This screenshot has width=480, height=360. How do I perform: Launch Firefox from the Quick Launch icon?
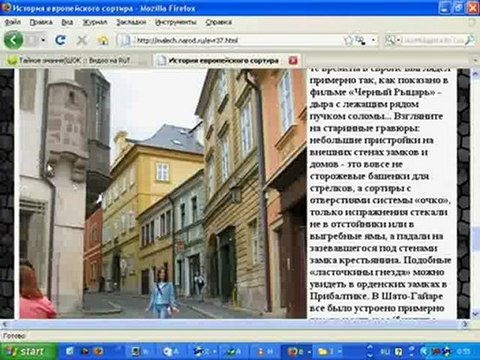(98, 351)
